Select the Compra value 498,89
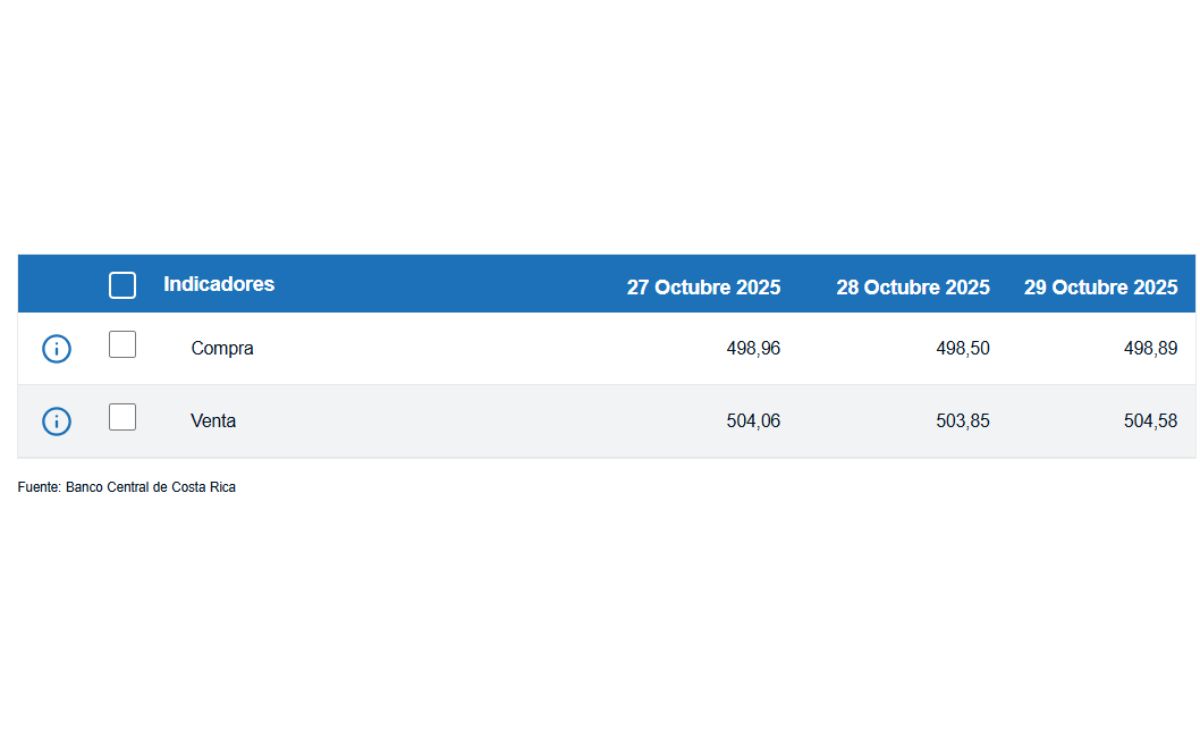 click(x=1150, y=349)
